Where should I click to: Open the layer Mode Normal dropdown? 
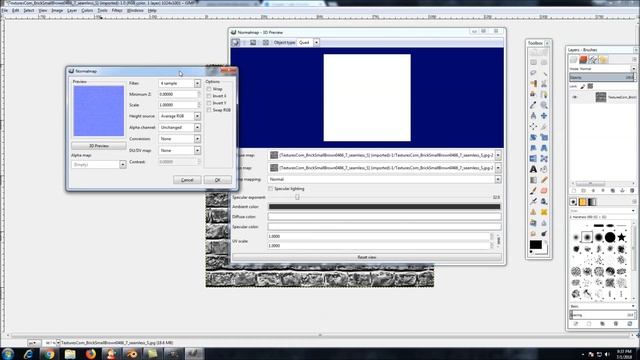[602, 69]
